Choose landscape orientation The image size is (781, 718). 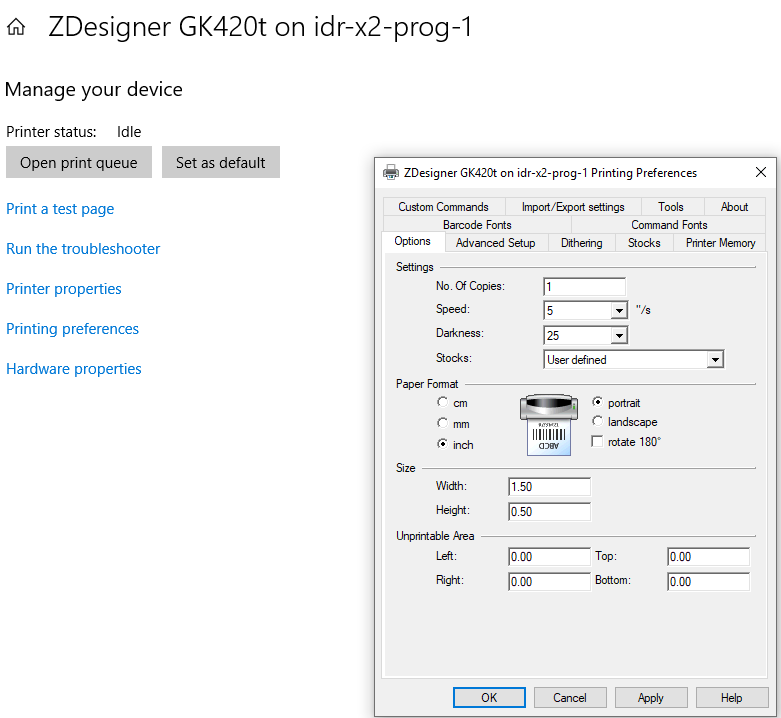pyautogui.click(x=598, y=421)
